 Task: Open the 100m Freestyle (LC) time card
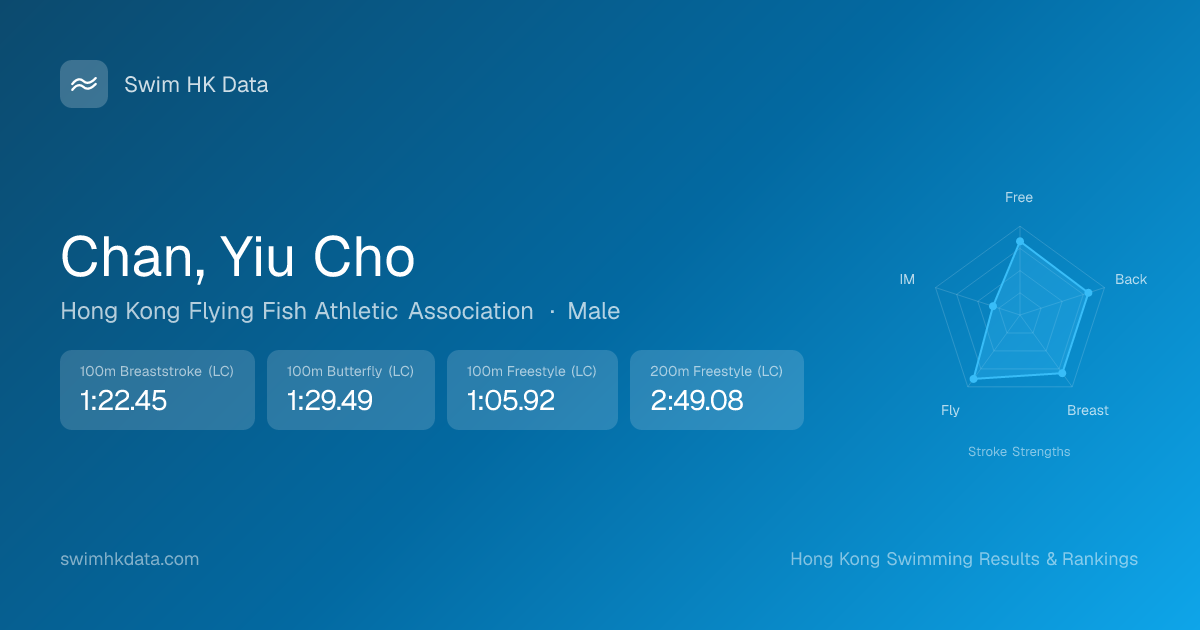point(532,389)
